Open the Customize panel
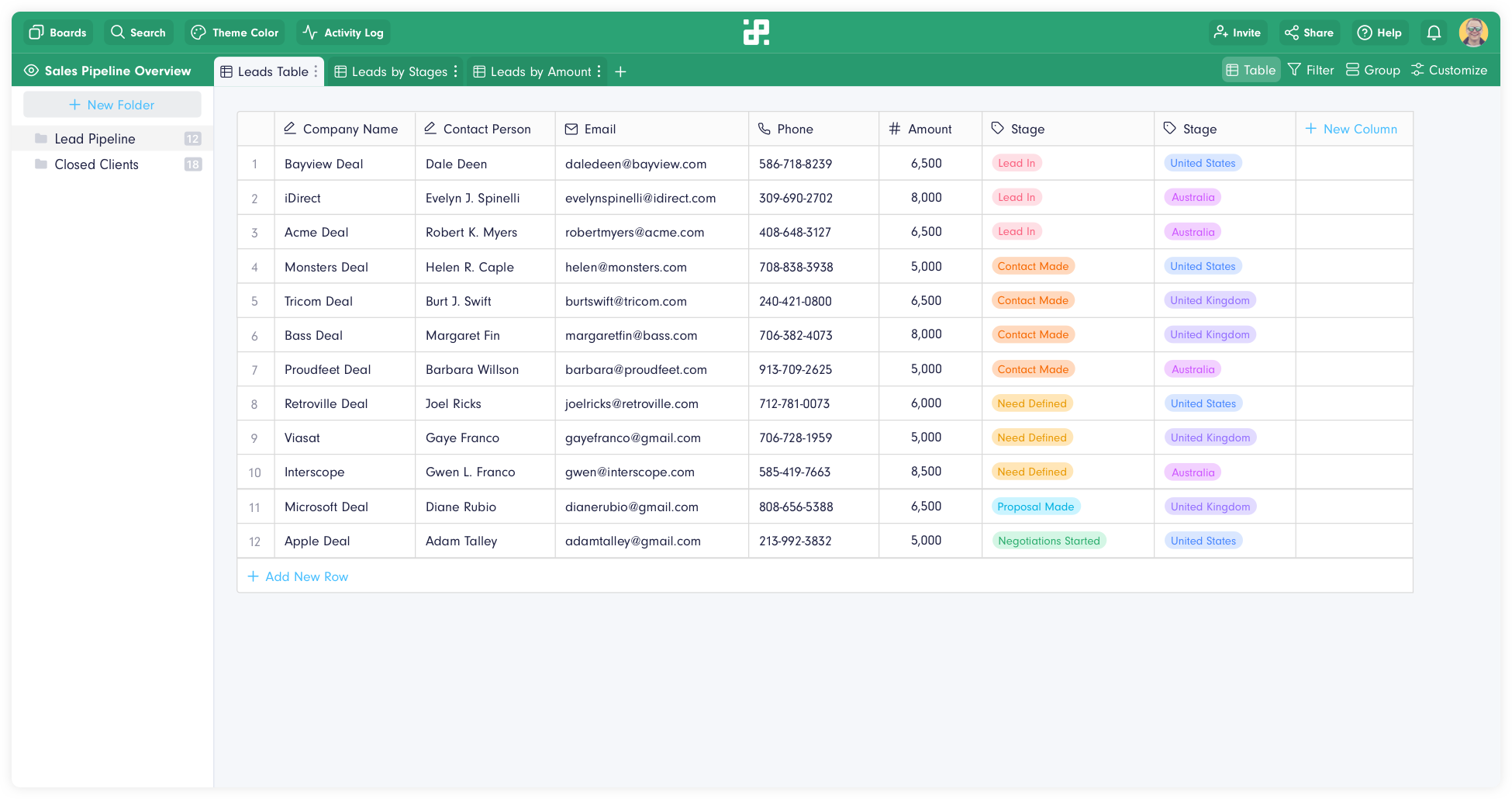Image resolution: width=1512 pixels, height=799 pixels. pyautogui.click(x=1449, y=70)
